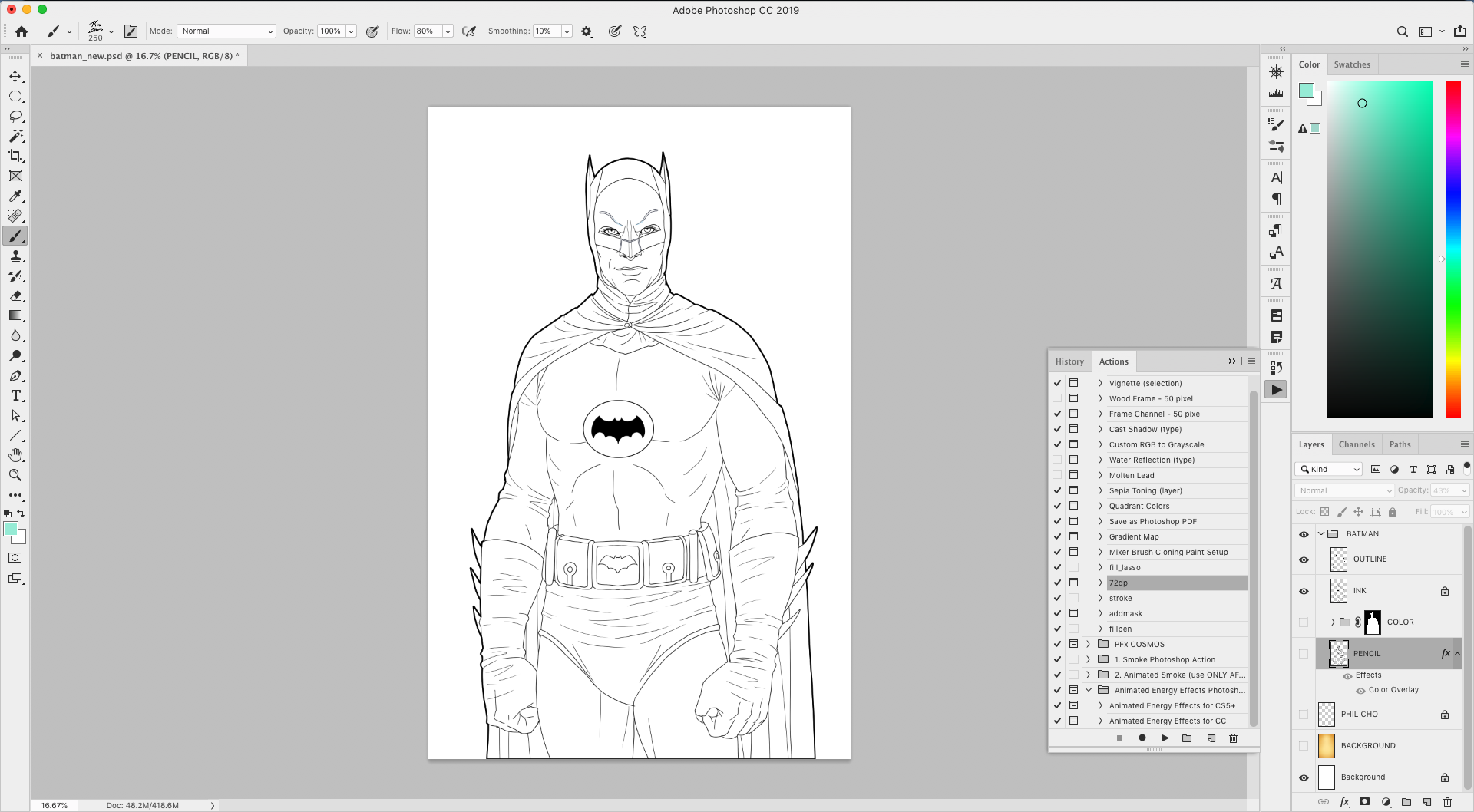The width and height of the screenshot is (1474, 812).
Task: Show the BACKGROUND gradient layer
Action: pyautogui.click(x=1304, y=746)
